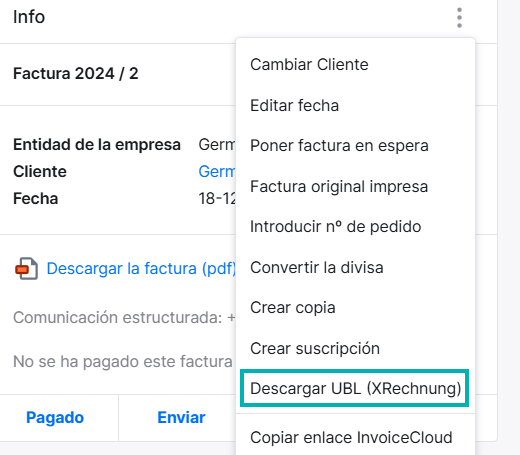Select Poner factura en espera
Viewport: 520px width, 455px height.
pyautogui.click(x=339, y=146)
